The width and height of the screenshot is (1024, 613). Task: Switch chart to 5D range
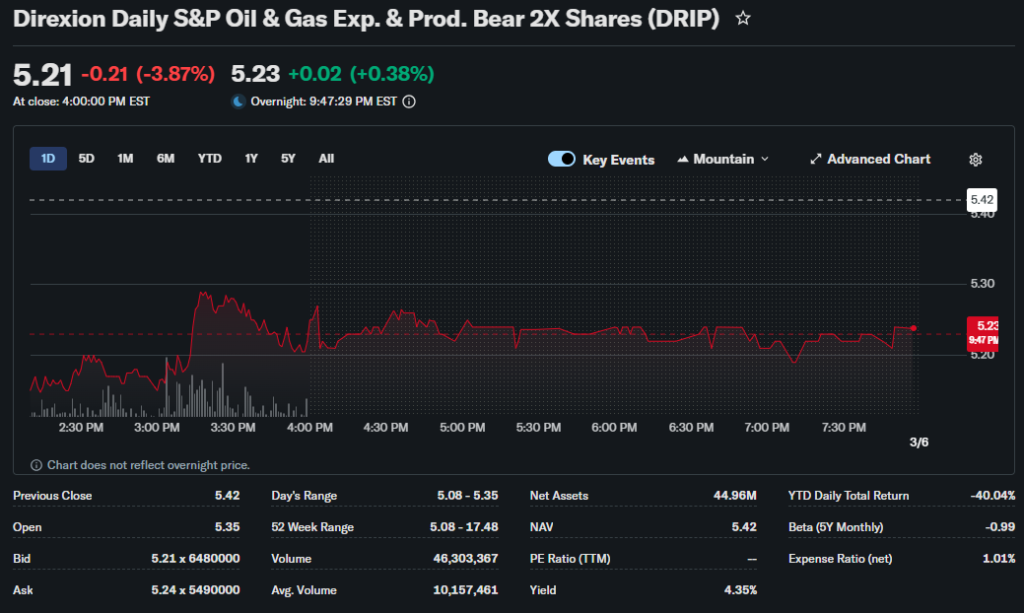[x=87, y=158]
